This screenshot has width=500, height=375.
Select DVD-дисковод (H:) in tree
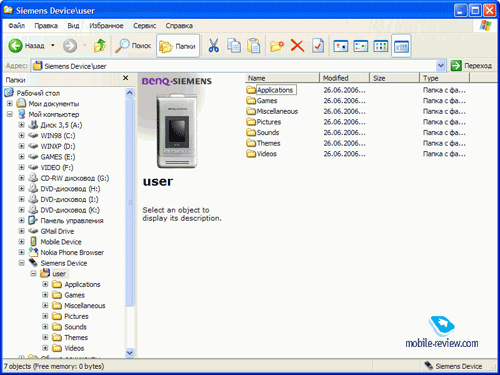coord(70,189)
